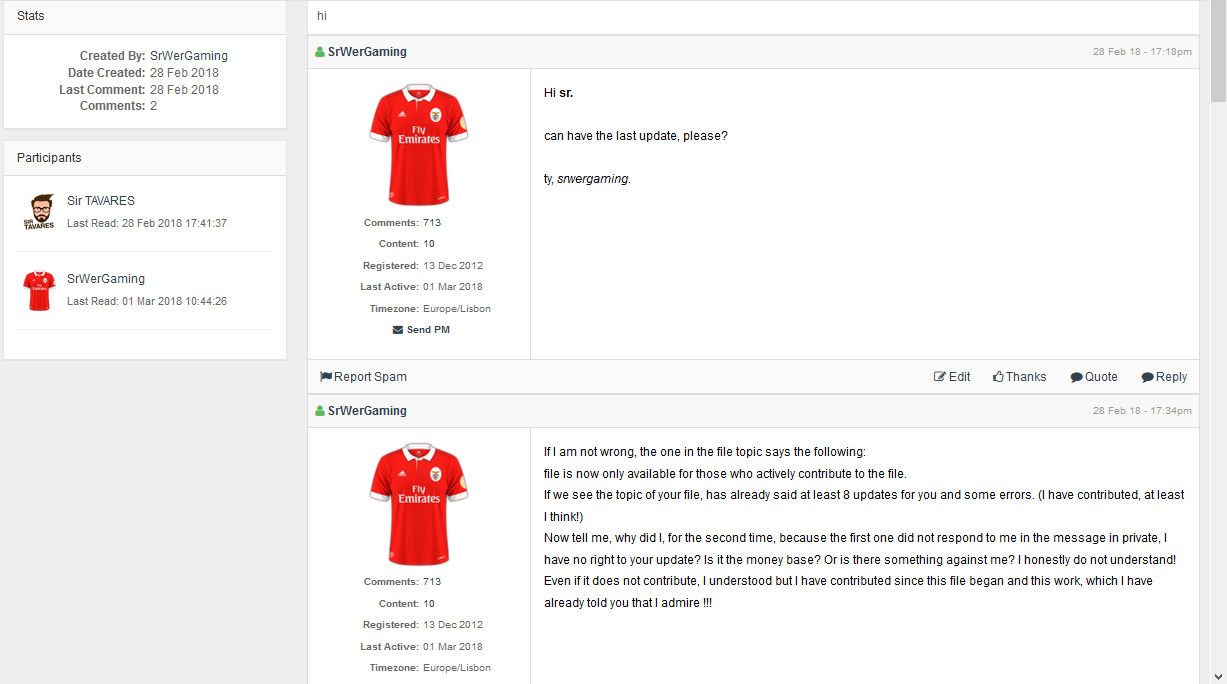
Task: Click Send PM in first post
Action: [x=428, y=330]
